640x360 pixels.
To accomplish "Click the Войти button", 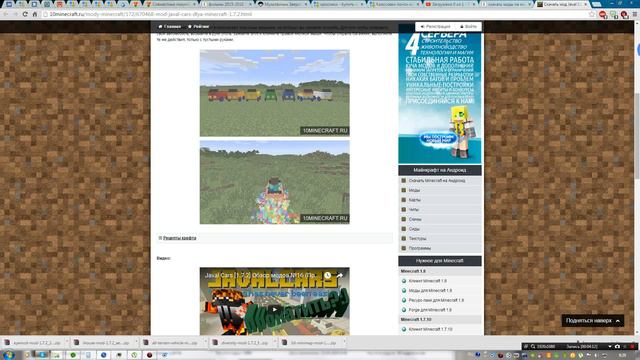I will tap(468, 27).
